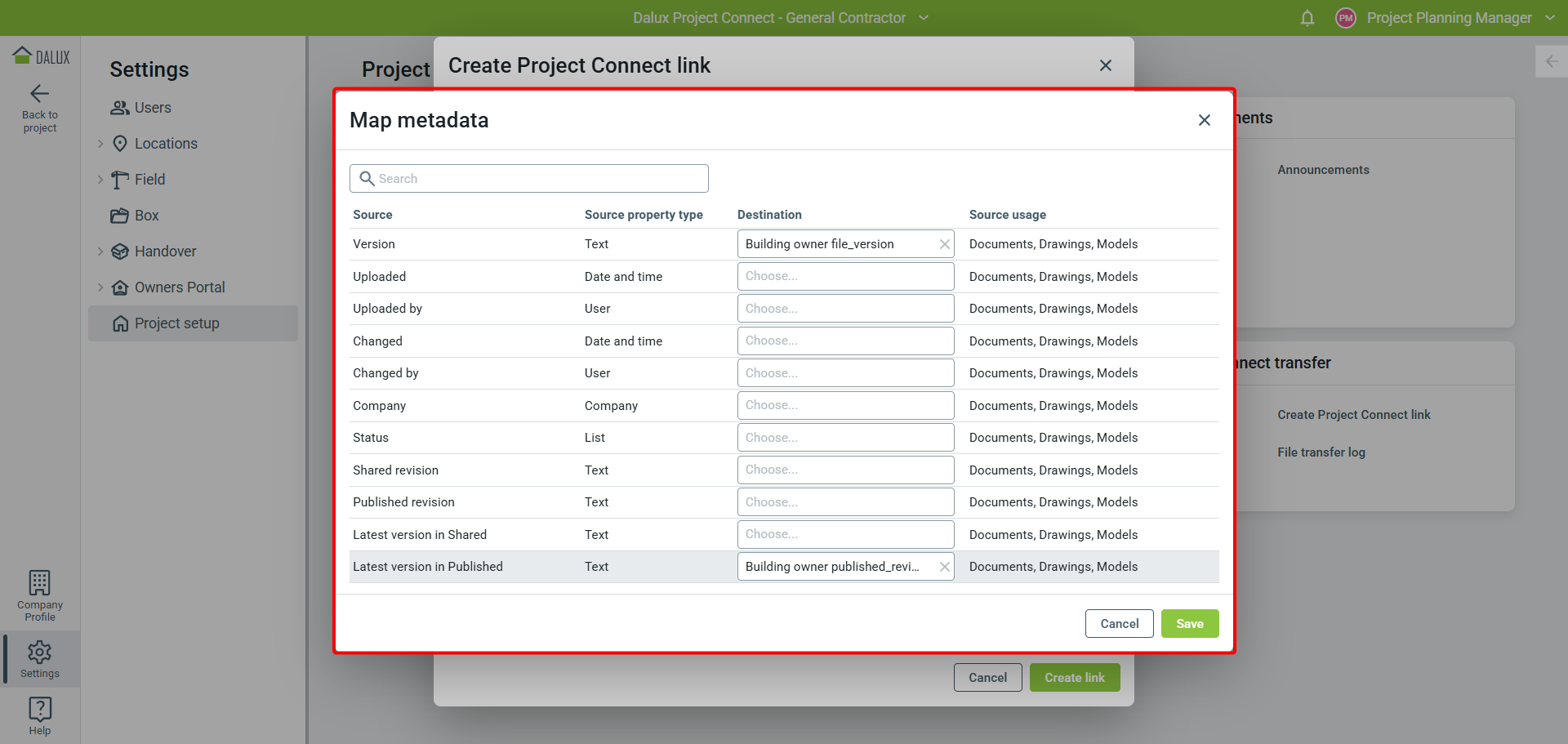Cancel the Map metadata dialog
The width and height of the screenshot is (1568, 744).
coord(1119,624)
